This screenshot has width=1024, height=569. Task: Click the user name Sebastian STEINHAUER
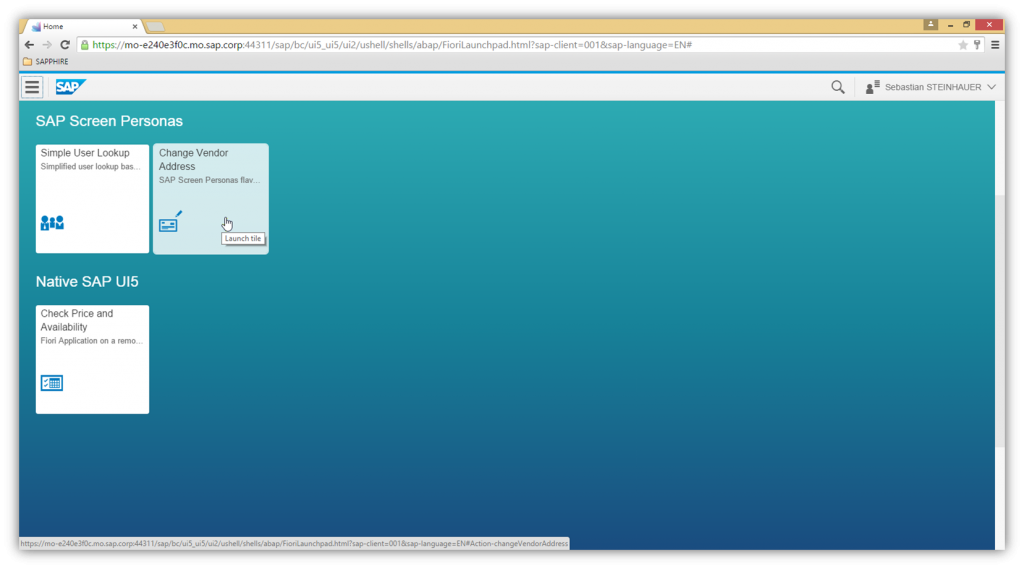(x=933, y=87)
